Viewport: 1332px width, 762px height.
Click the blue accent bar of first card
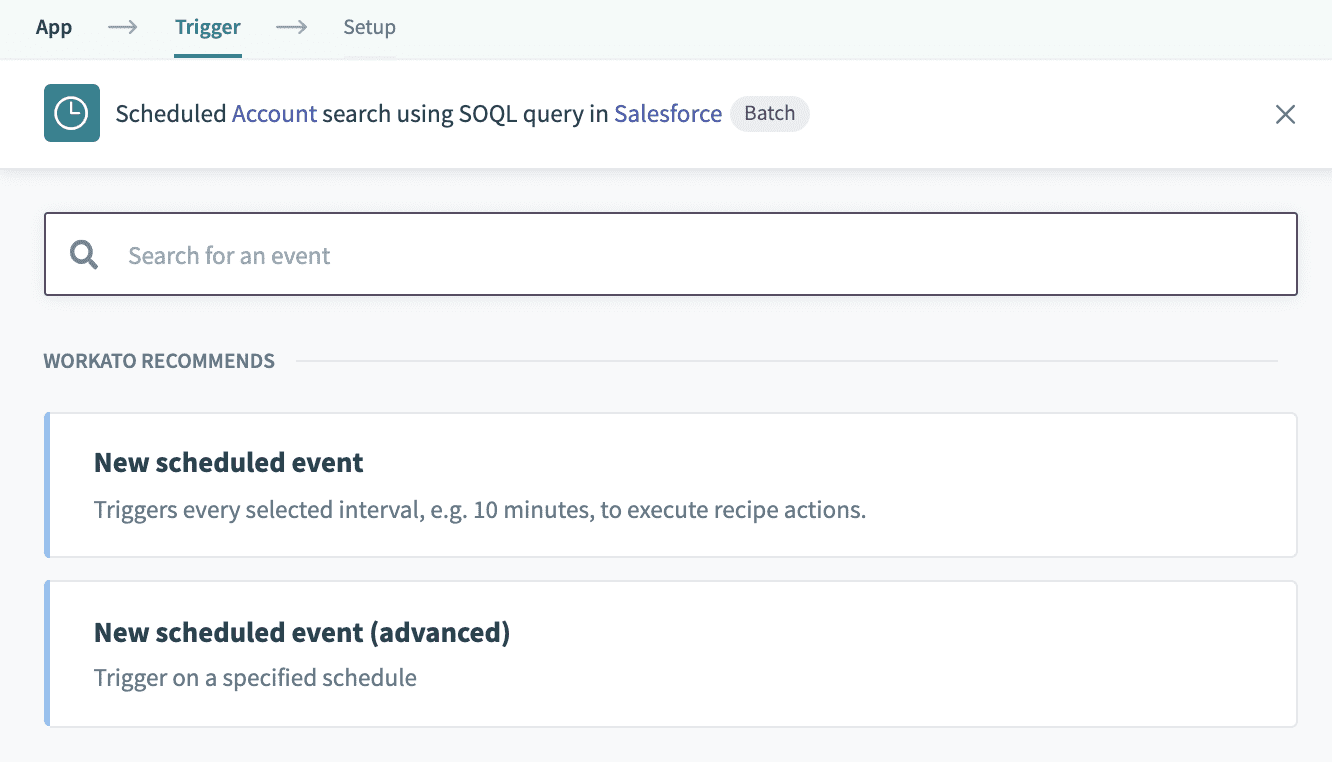47,485
